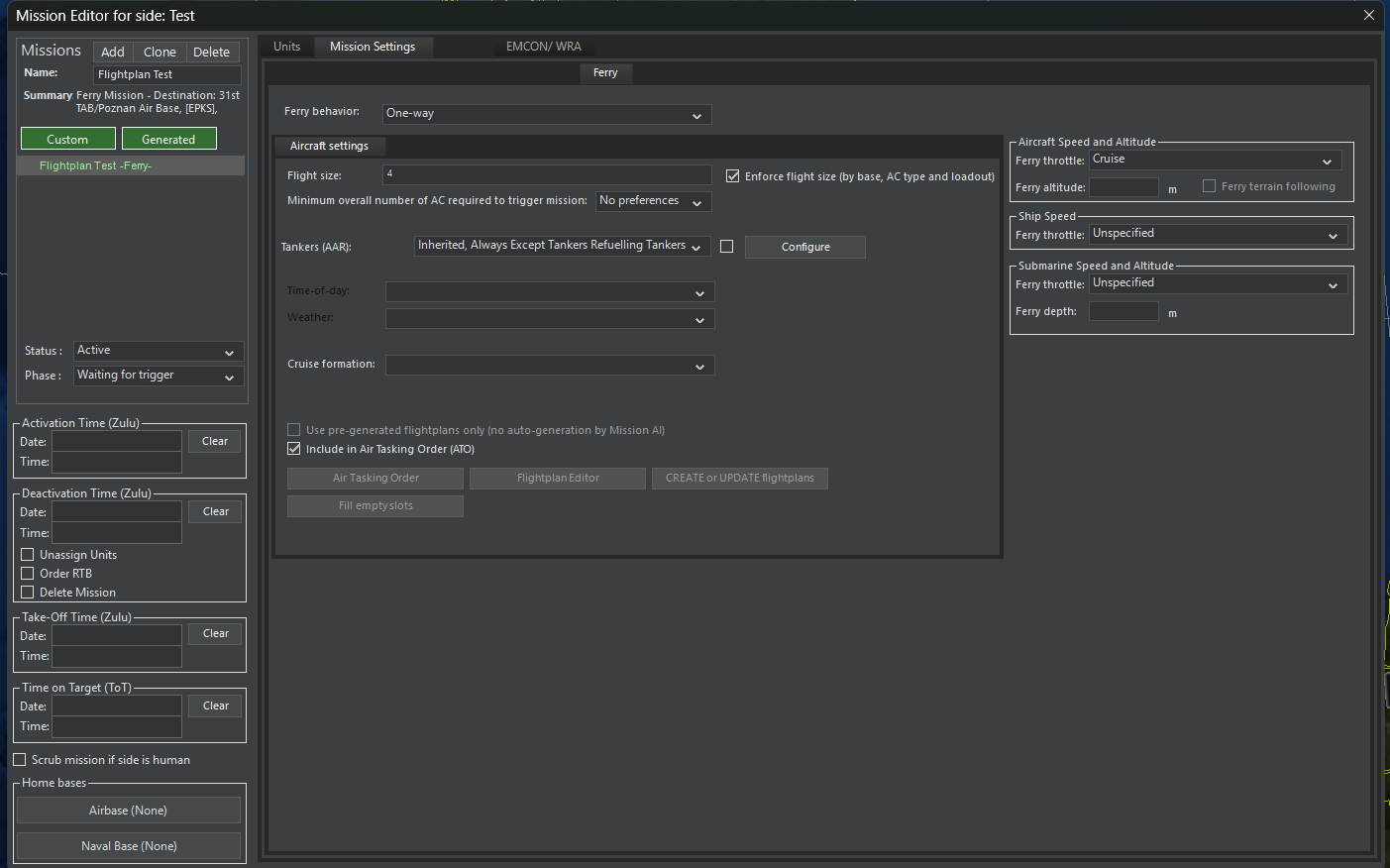Open the submarine Ferry throttle dropdown
Image resolution: width=1390 pixels, height=868 pixels.
(x=1219, y=283)
